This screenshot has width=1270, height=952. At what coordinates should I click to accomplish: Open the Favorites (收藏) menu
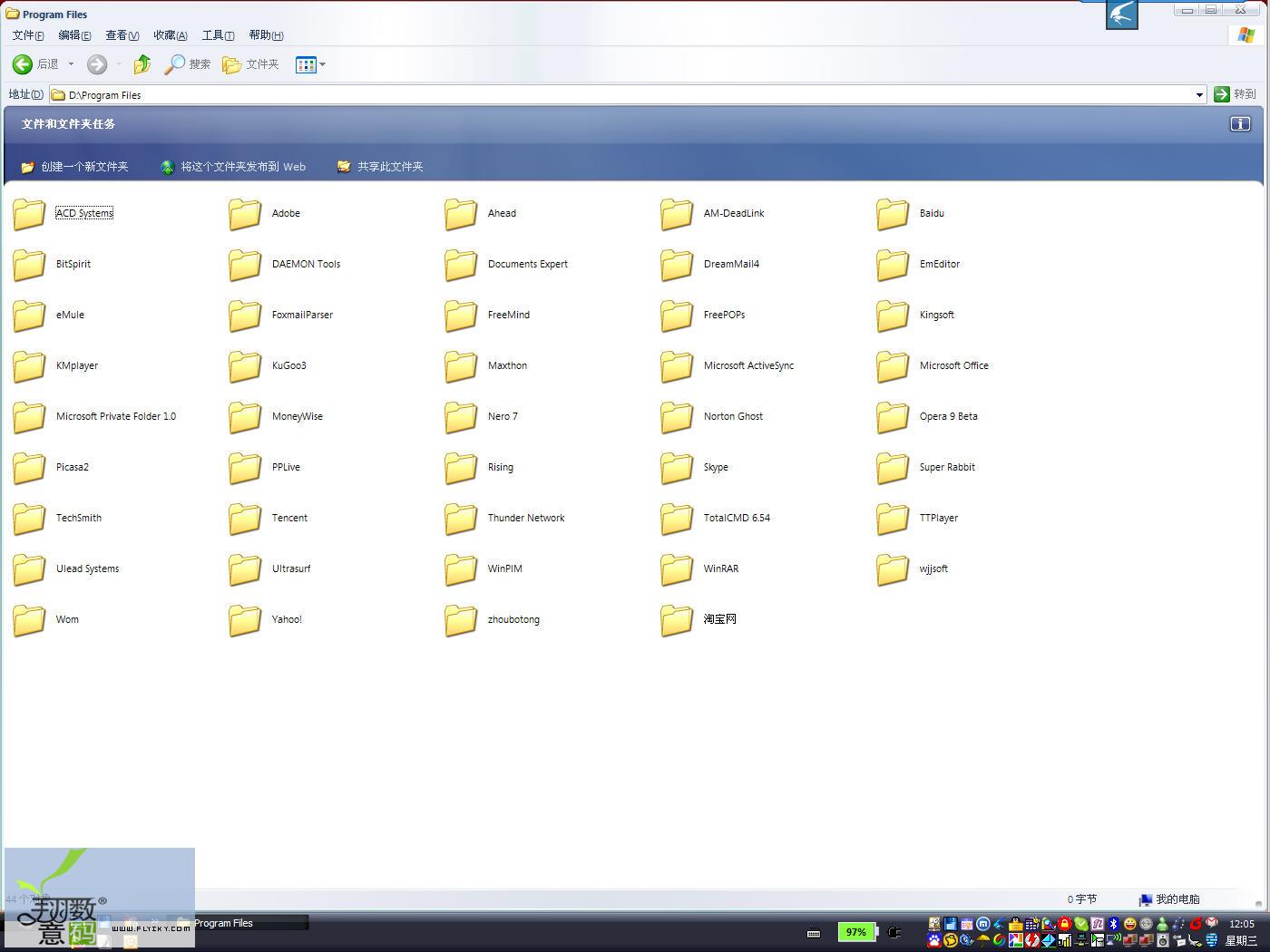170,35
